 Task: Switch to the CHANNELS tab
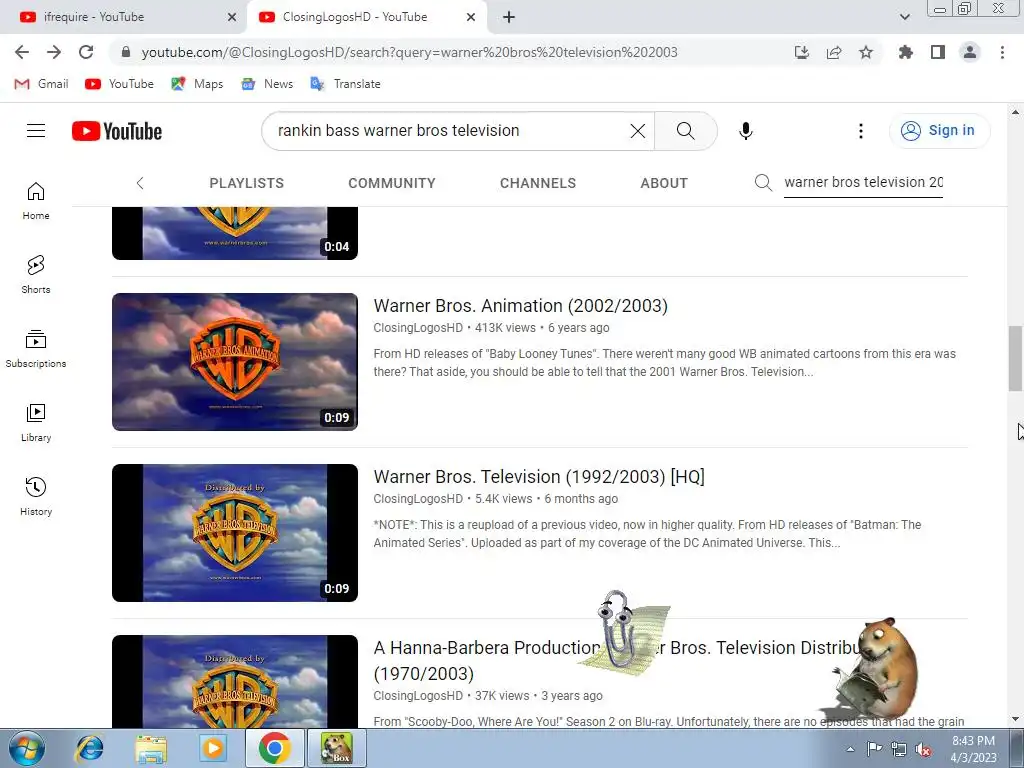(x=537, y=183)
